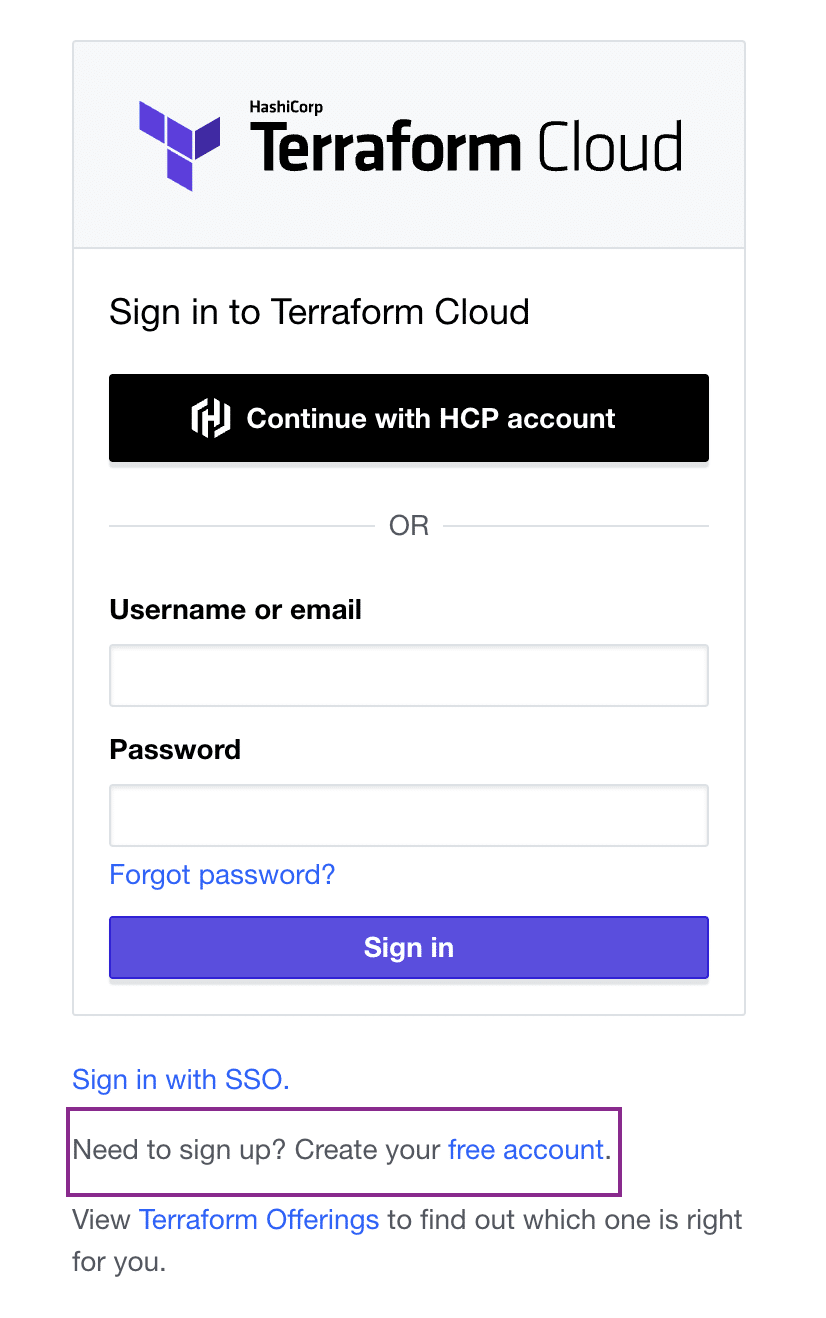Click inside the Username or email field

pyautogui.click(x=409, y=675)
